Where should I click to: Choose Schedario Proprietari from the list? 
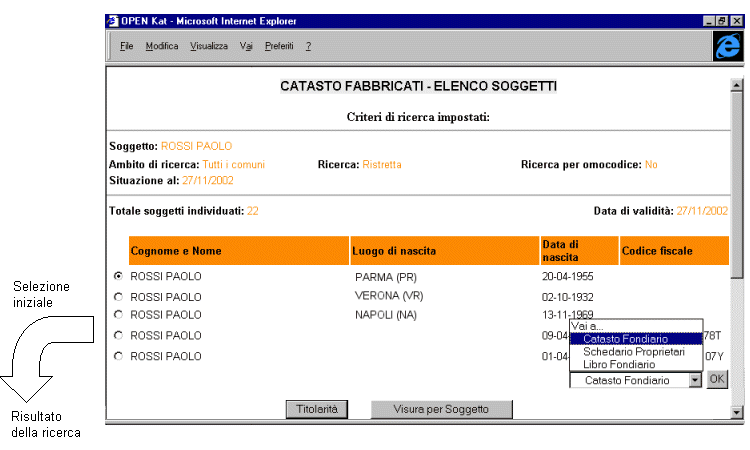(x=633, y=352)
